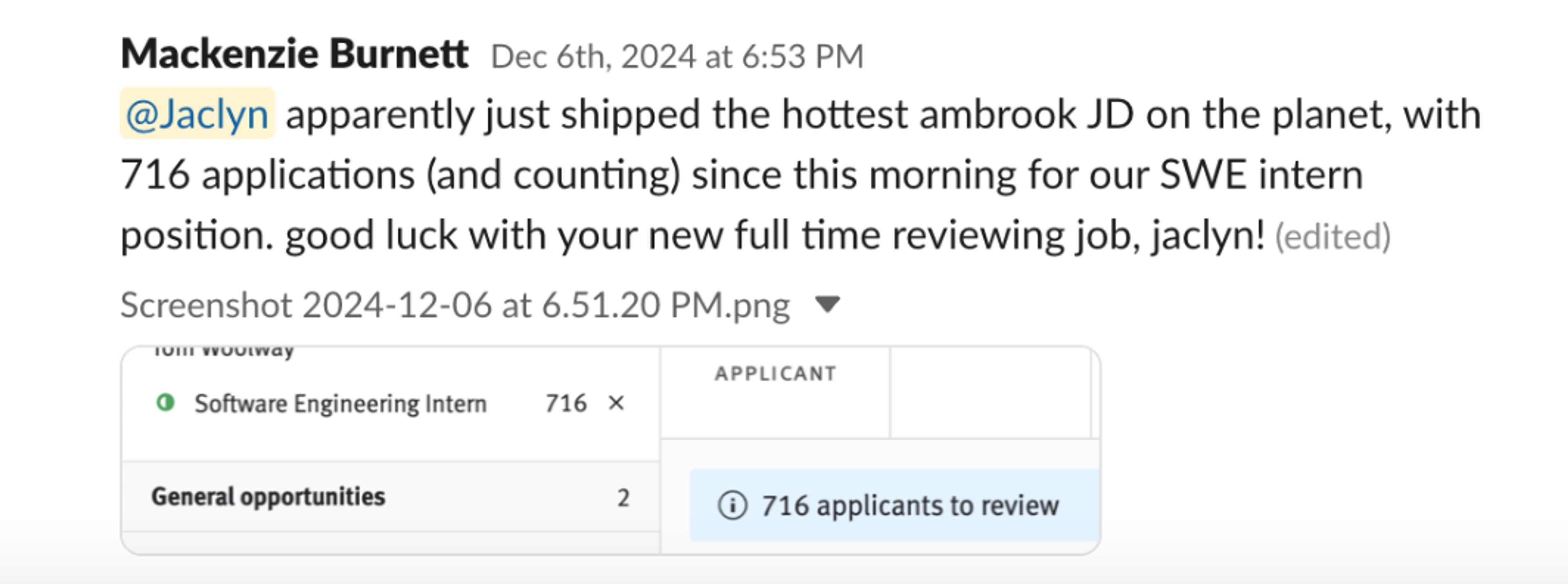Click the 716 count beside Software Engineering Intern
This screenshot has width=1568, height=584.
(x=566, y=403)
